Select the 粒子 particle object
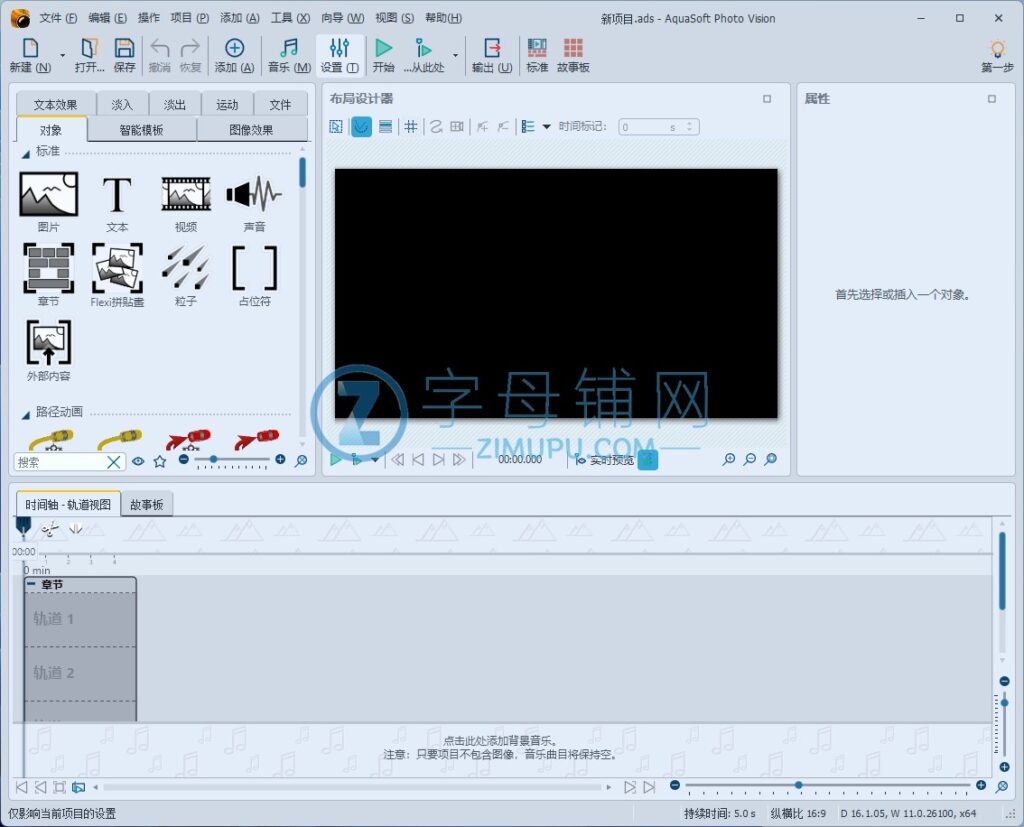This screenshot has width=1024, height=827. pos(185,275)
